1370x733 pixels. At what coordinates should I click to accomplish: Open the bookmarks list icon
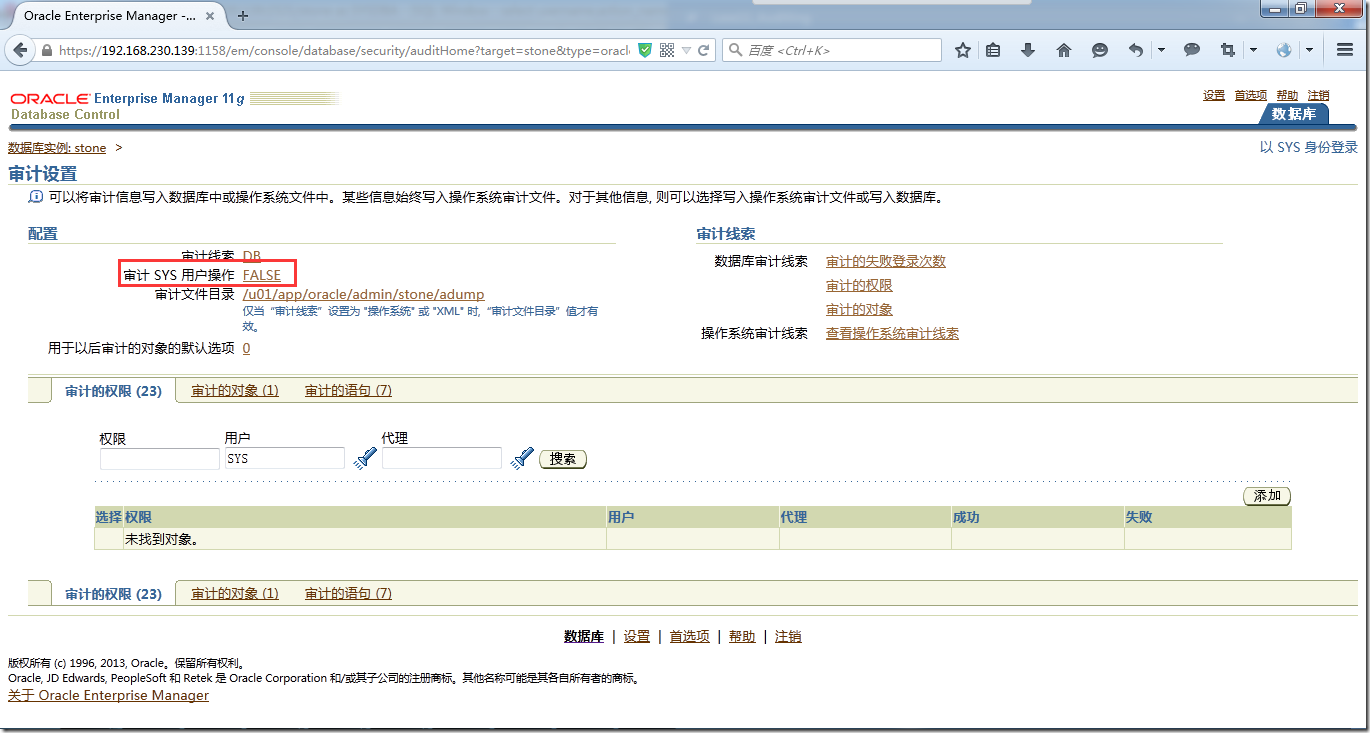993,50
